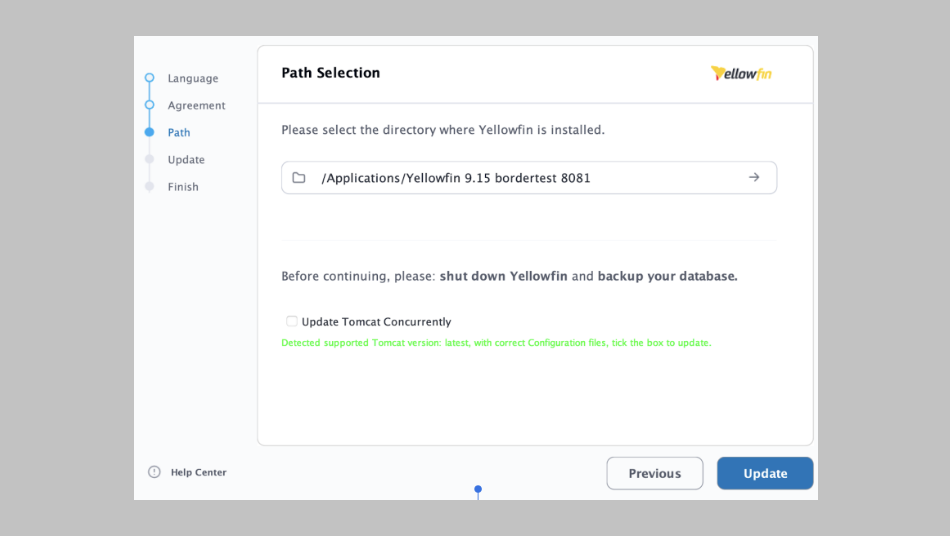Click the Yellowfin logo in the header
The height and width of the screenshot is (536, 950).
point(741,73)
